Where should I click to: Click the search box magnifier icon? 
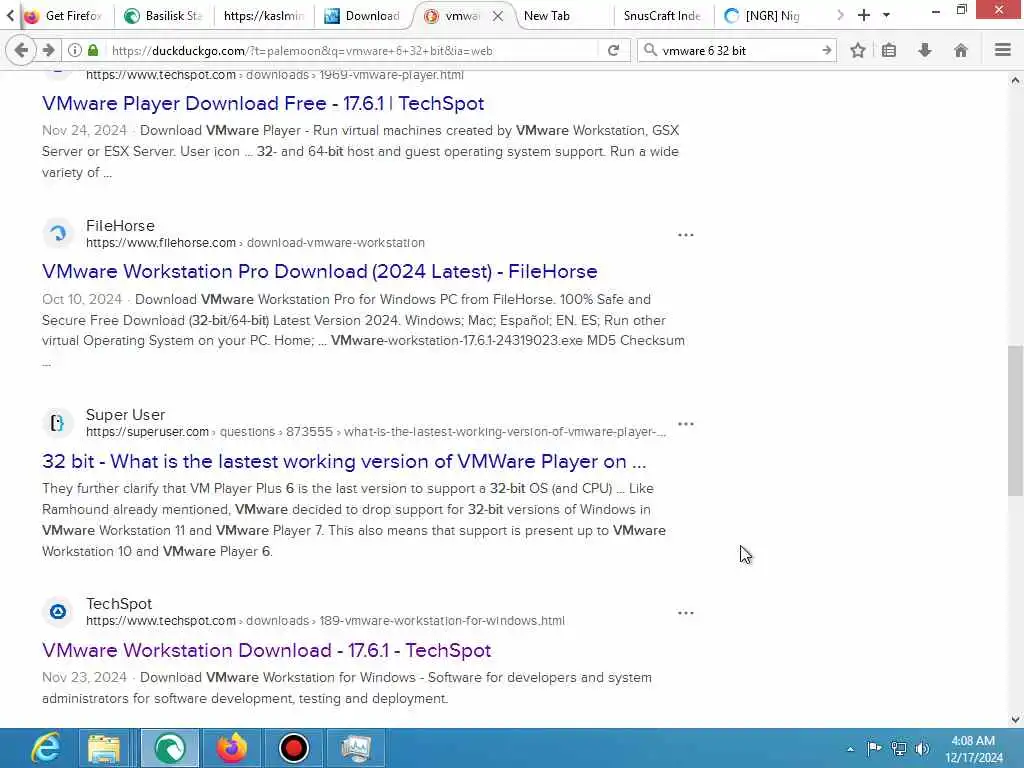pyautogui.click(x=650, y=50)
